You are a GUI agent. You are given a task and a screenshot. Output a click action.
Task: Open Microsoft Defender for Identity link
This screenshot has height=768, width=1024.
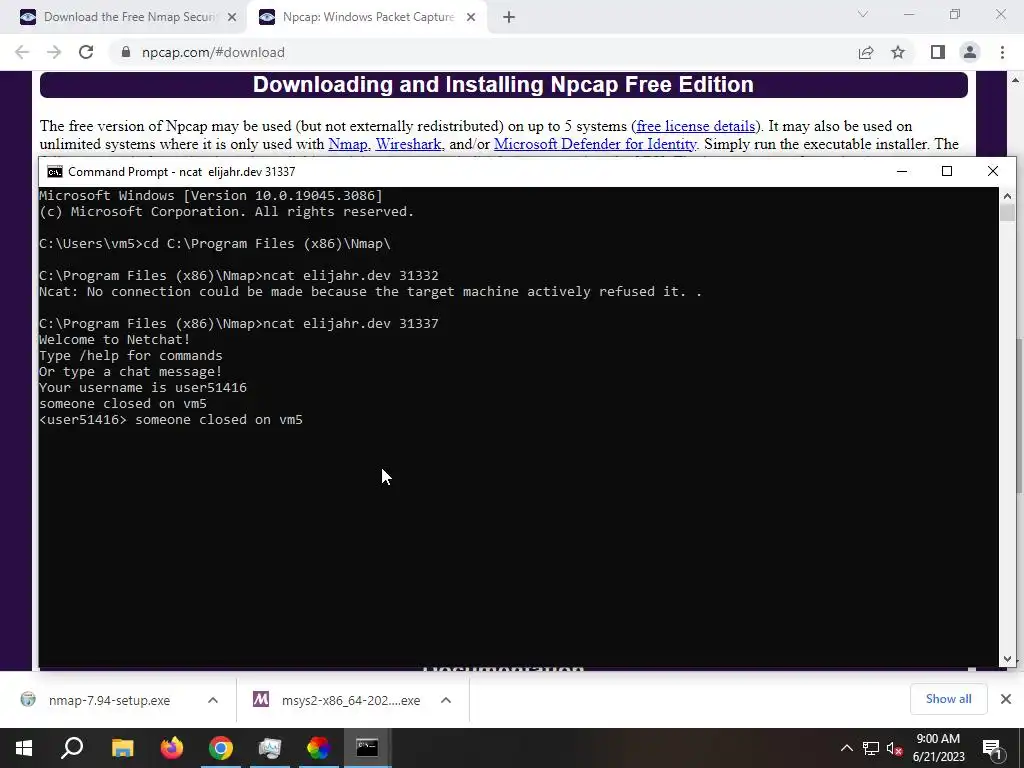pyautogui.click(x=595, y=144)
